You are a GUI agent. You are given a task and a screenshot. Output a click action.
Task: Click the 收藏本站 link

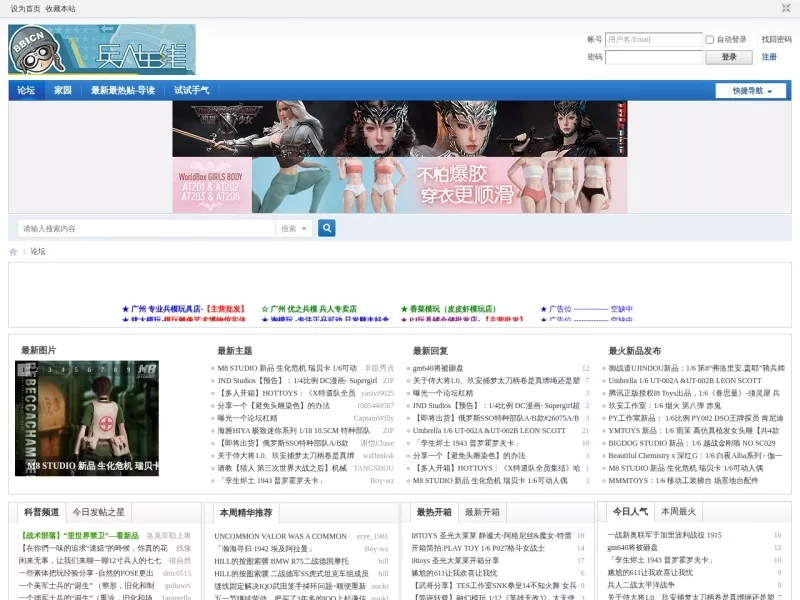coord(60,9)
